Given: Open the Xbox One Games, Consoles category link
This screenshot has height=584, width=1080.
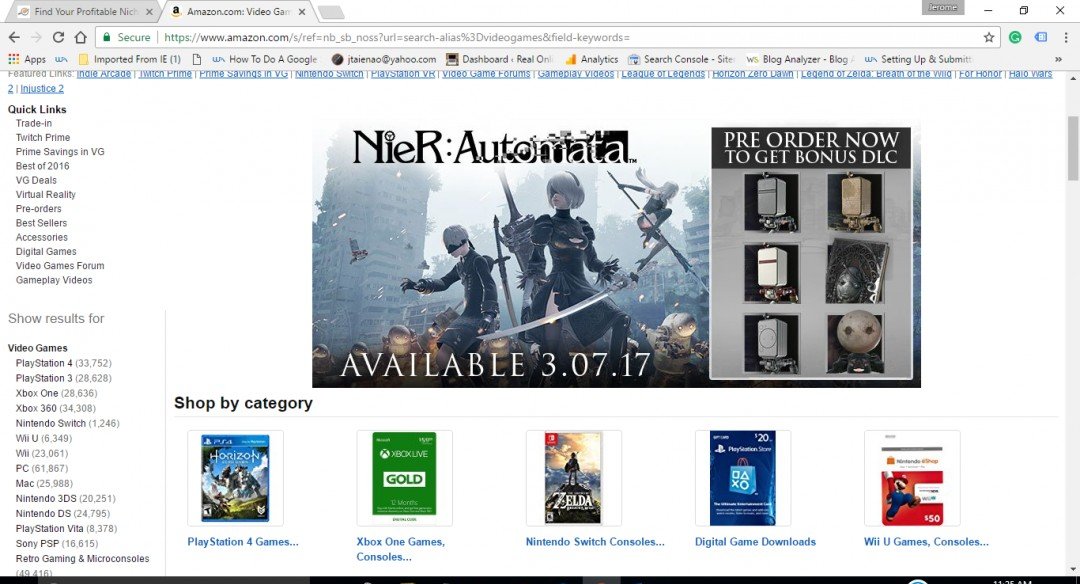Looking at the screenshot, I should click(x=401, y=550).
